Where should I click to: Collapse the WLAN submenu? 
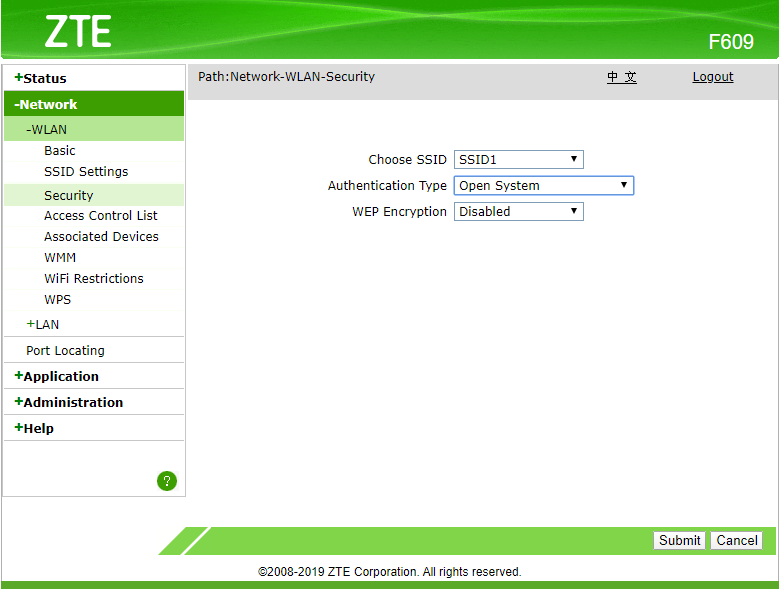coord(94,129)
